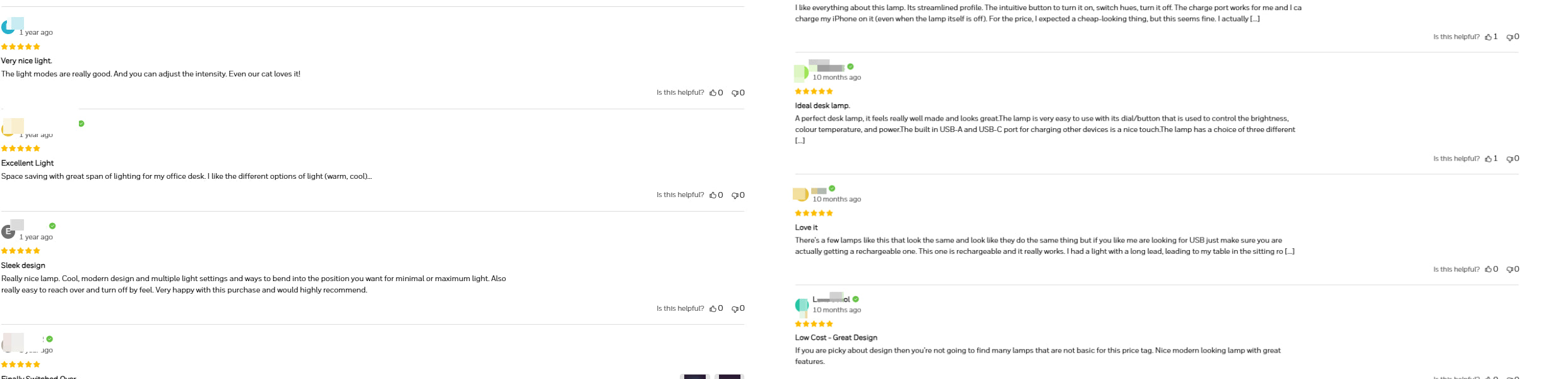
Task: Mark "Sleek design" review as helpful
Action: [x=713, y=309]
